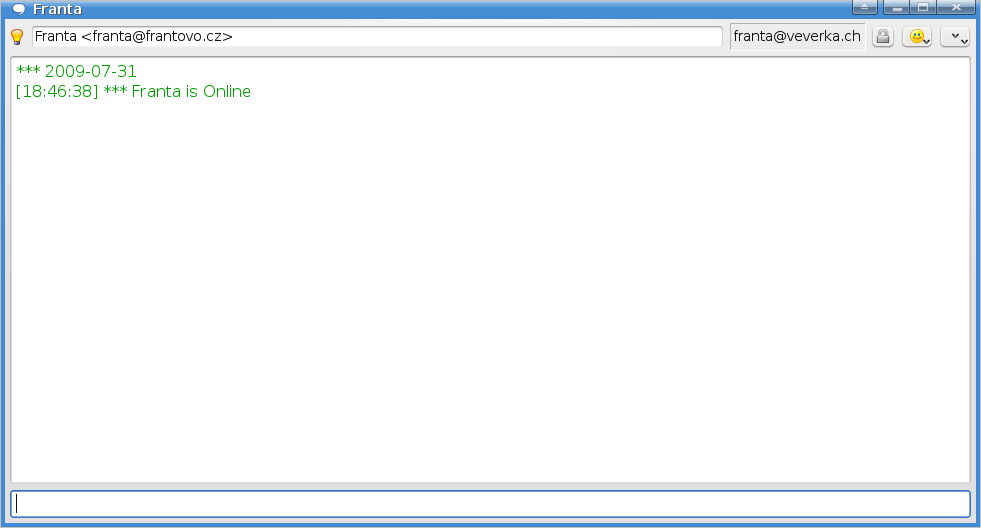Viewport: 981px width, 528px height.
Task: Click the contact field franta@frantovo.cz
Action: coord(377,36)
